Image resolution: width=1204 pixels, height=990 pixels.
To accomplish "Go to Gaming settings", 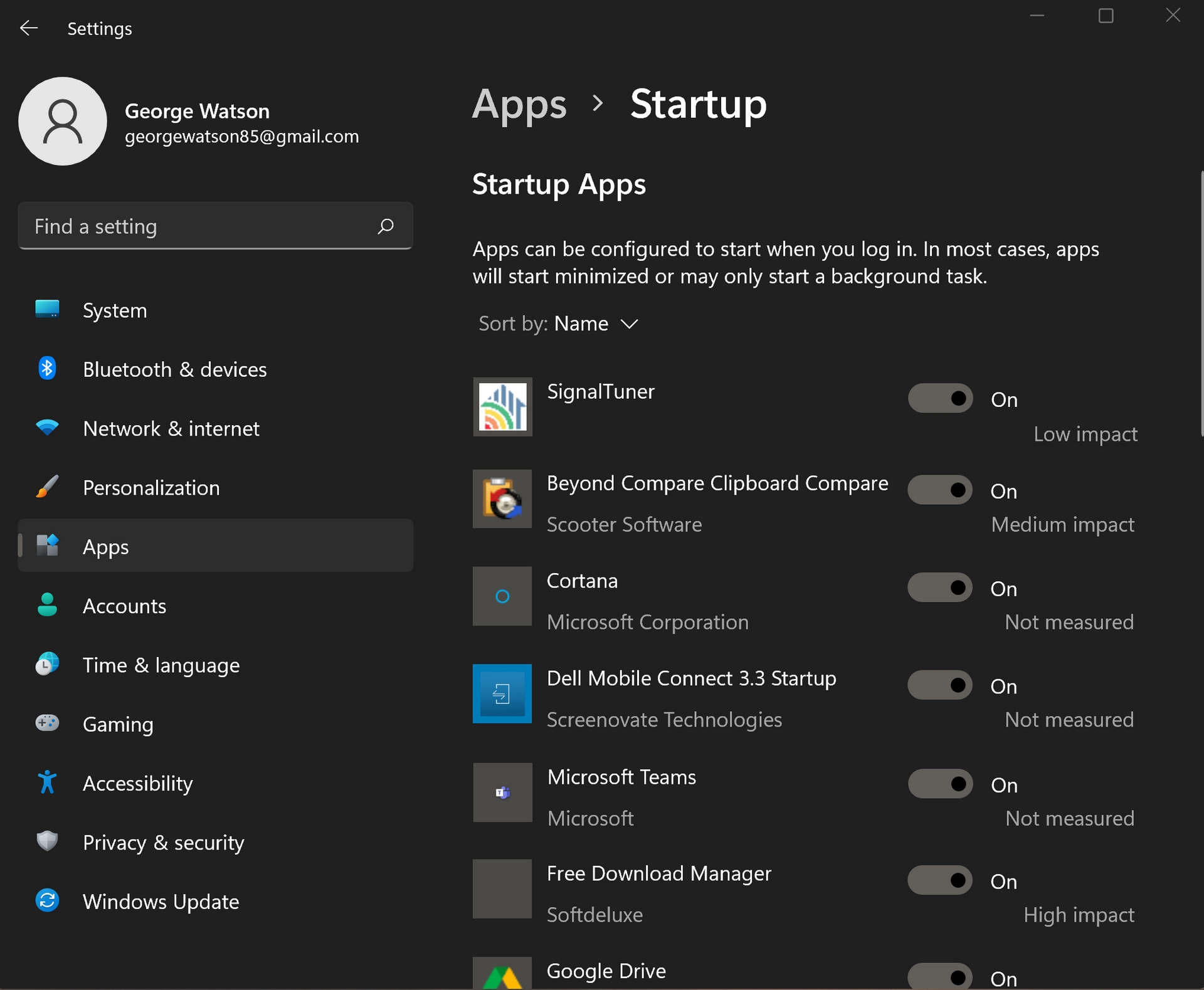I will click(x=216, y=724).
